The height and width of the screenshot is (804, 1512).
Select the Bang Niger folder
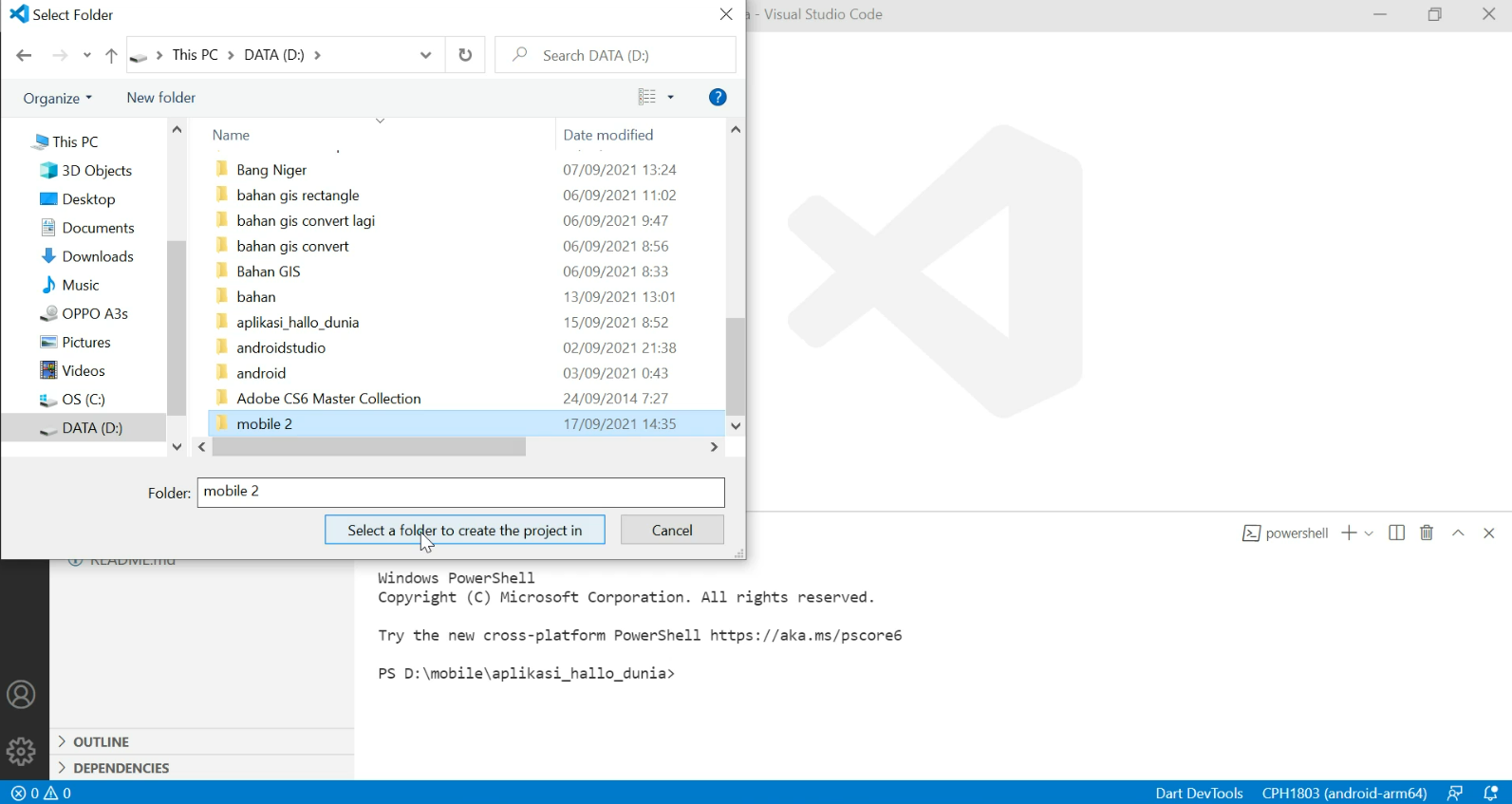tap(465, 170)
